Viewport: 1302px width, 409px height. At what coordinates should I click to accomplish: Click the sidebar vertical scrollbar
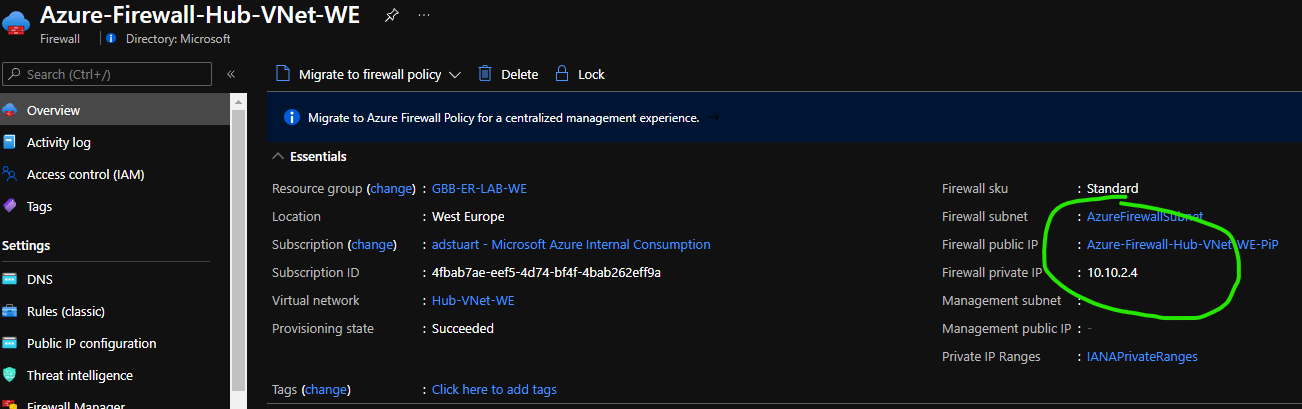(x=238, y=250)
